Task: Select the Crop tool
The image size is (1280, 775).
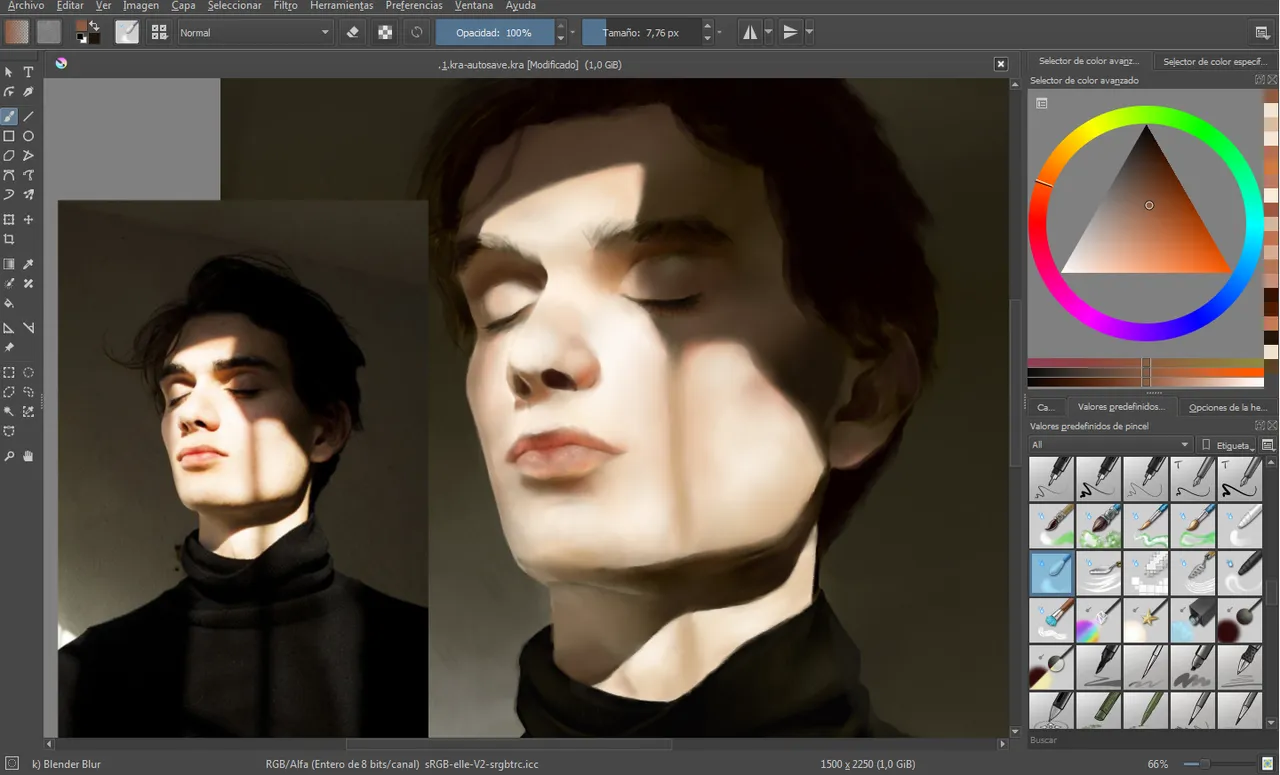Action: [x=9, y=240]
